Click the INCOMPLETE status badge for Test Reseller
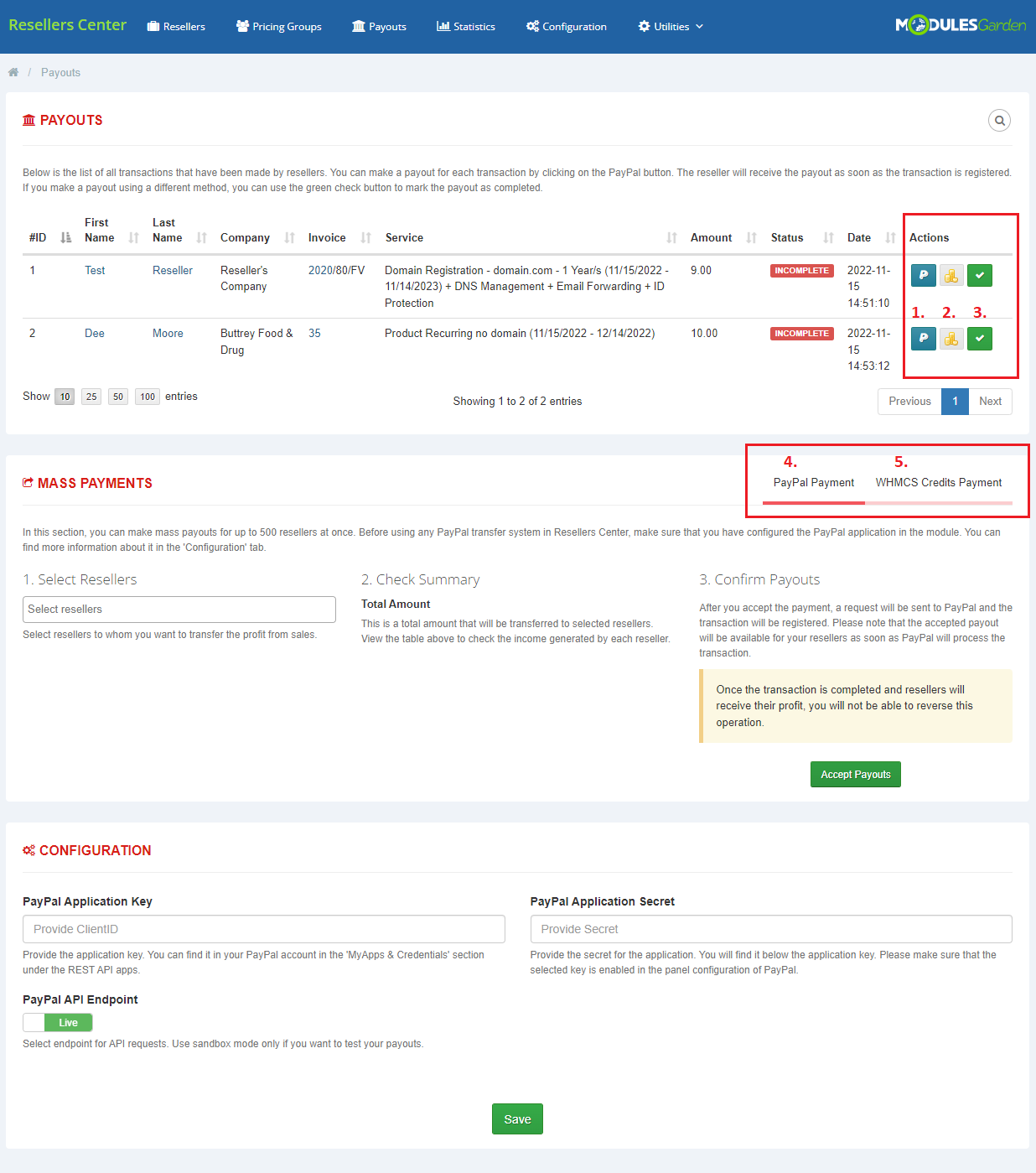The width and height of the screenshot is (1036, 1173). (802, 271)
